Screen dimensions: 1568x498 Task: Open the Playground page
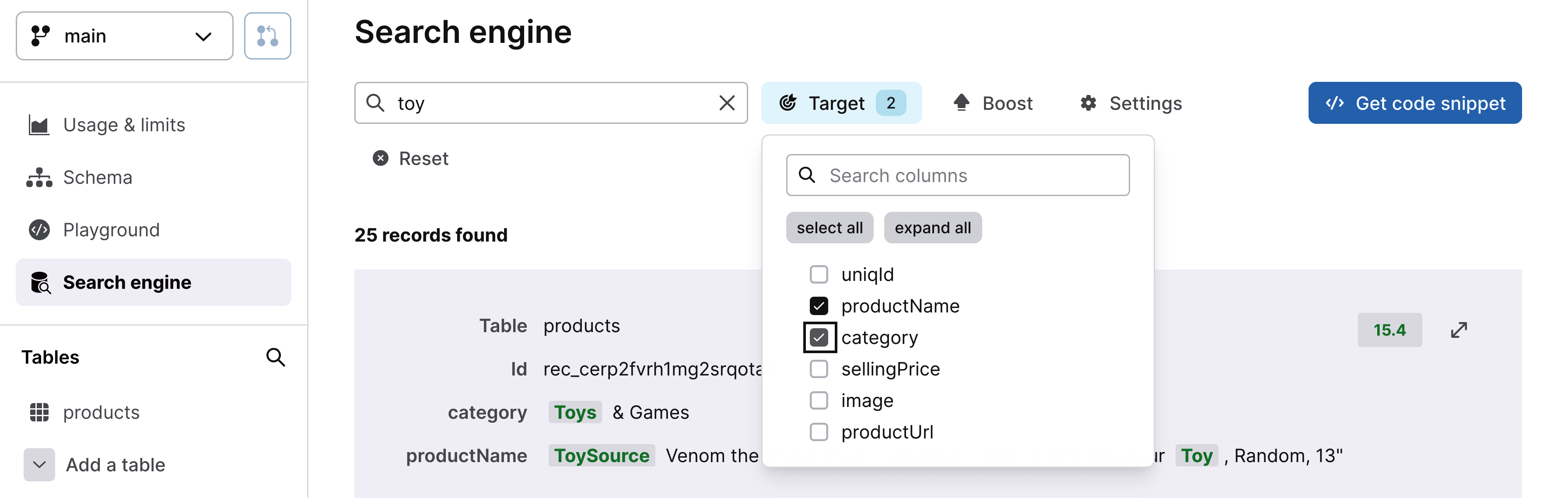click(112, 230)
